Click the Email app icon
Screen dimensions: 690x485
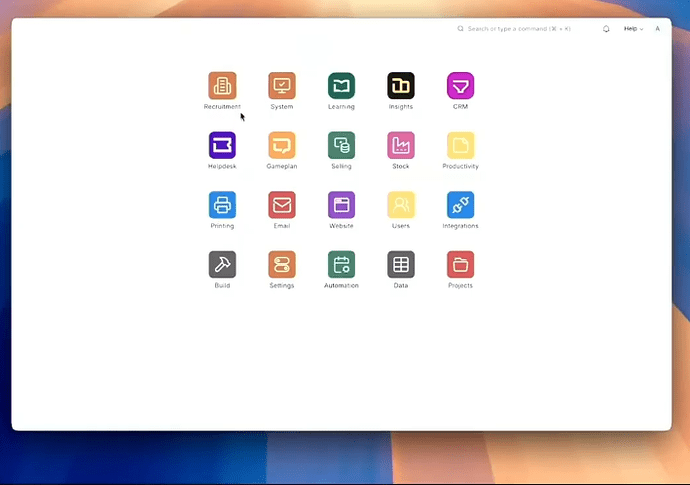(282, 205)
